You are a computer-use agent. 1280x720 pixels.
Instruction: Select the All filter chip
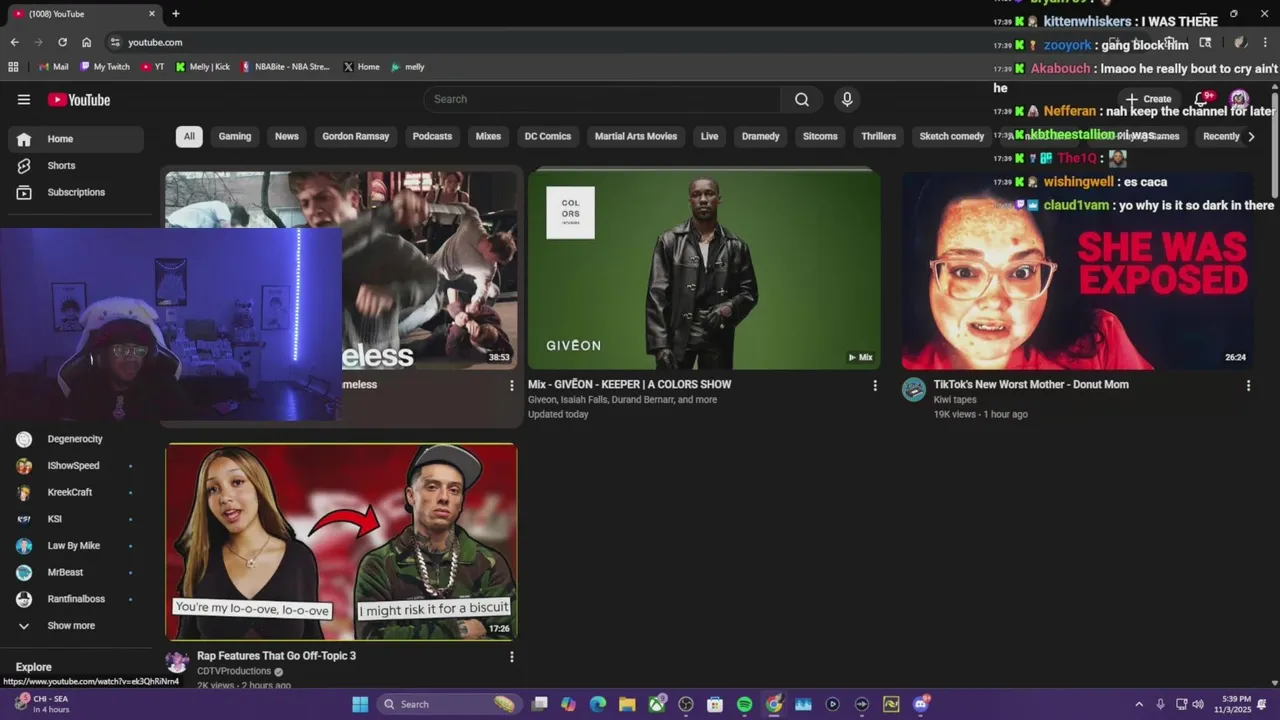click(189, 136)
